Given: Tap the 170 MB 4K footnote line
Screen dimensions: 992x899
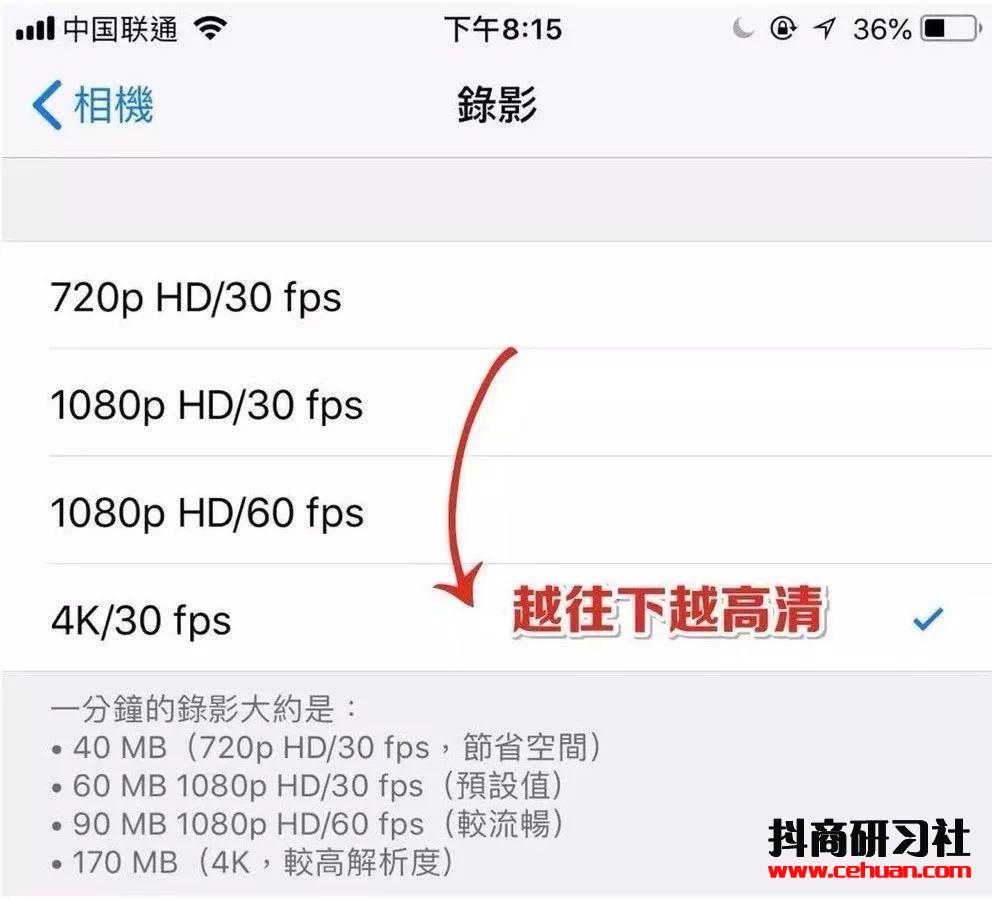Looking at the screenshot, I should (x=253, y=862).
